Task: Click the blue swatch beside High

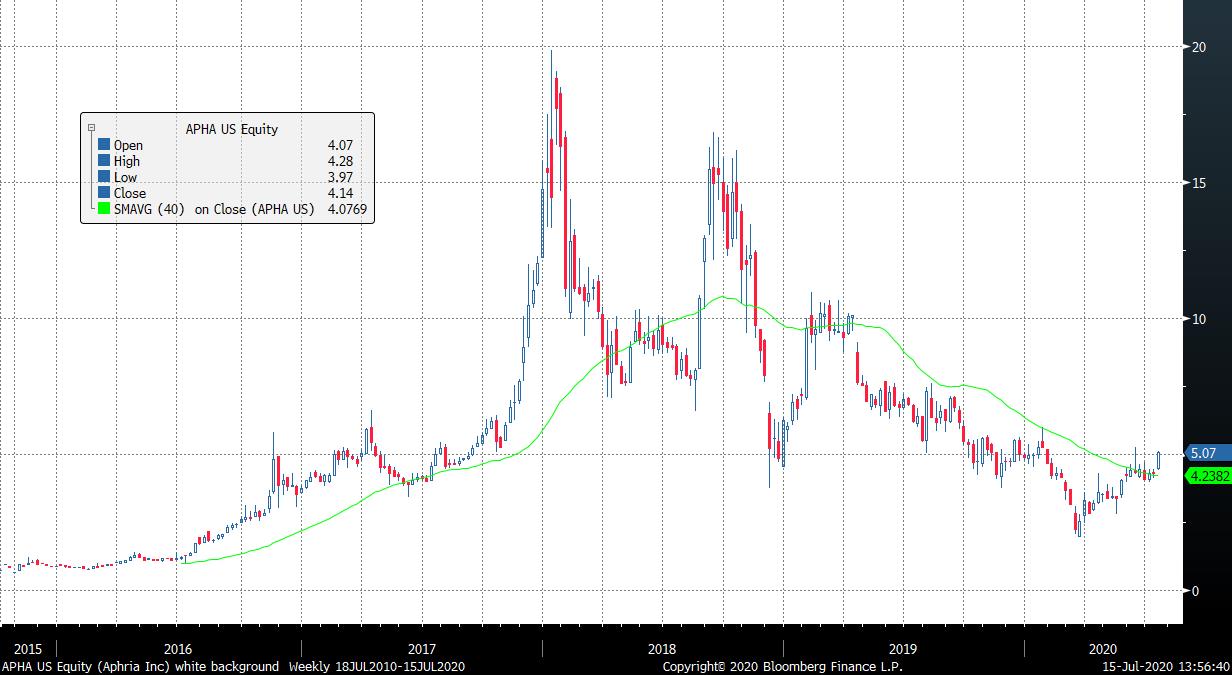Action: 104,161
